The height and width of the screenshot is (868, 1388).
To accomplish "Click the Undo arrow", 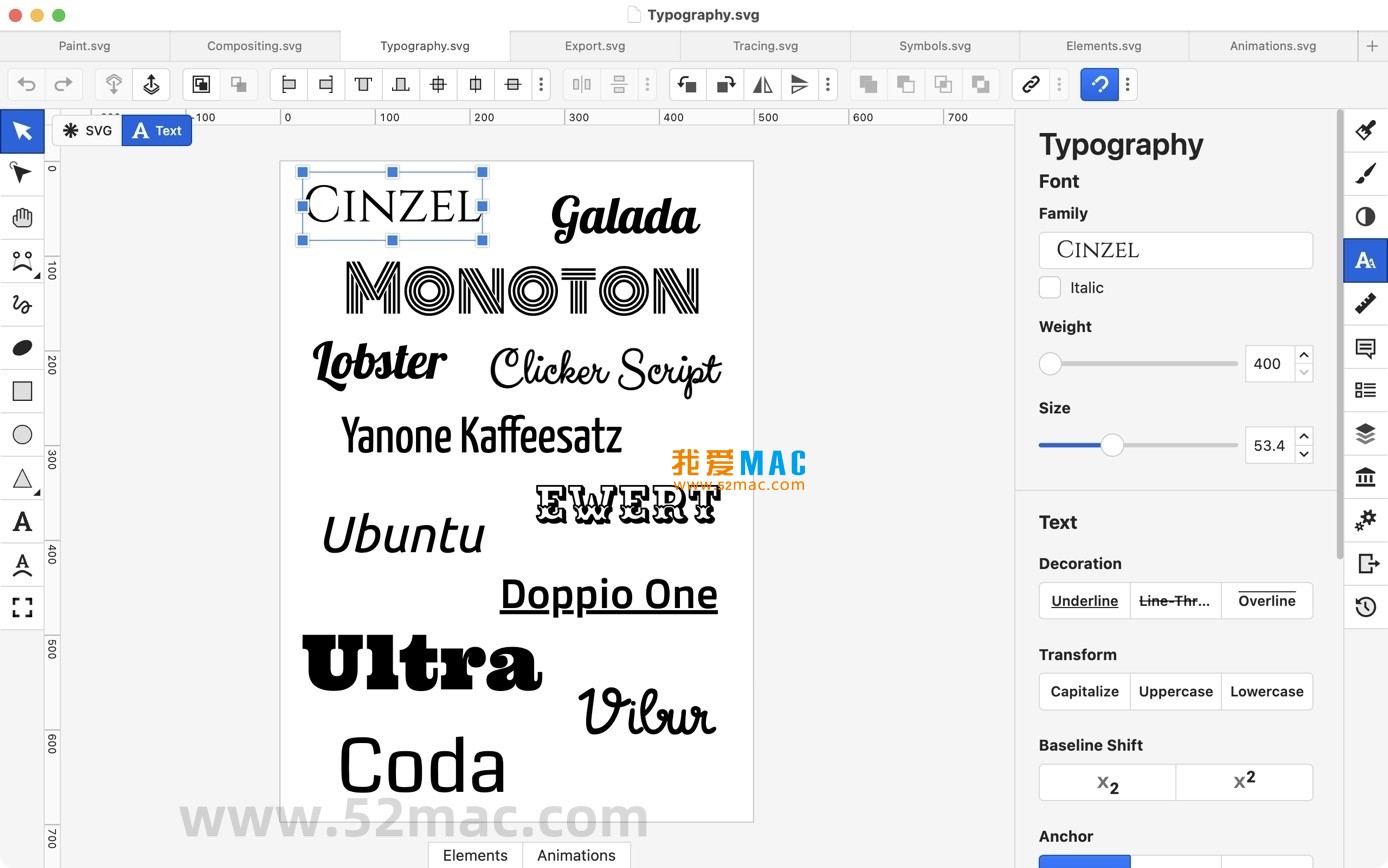I will tap(27, 85).
